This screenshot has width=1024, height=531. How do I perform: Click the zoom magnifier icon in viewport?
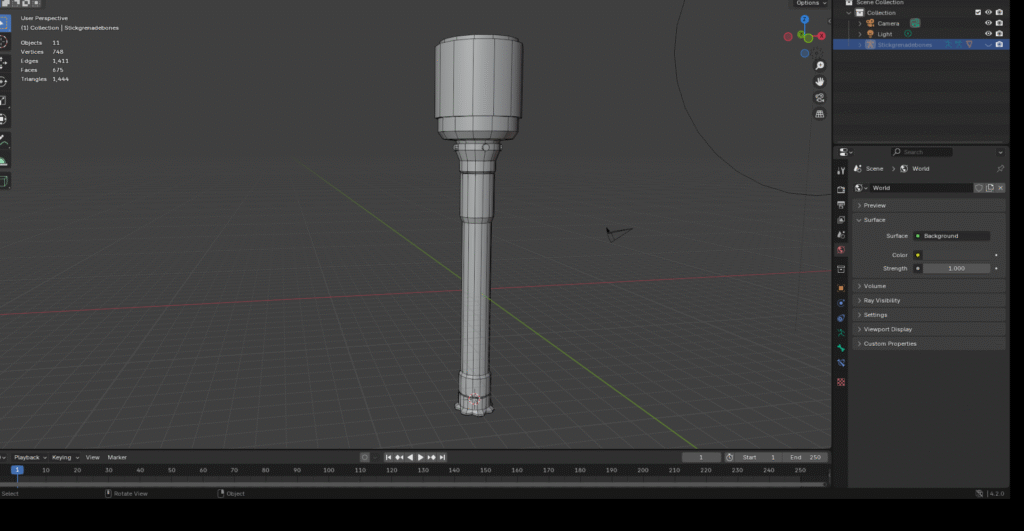click(819, 64)
